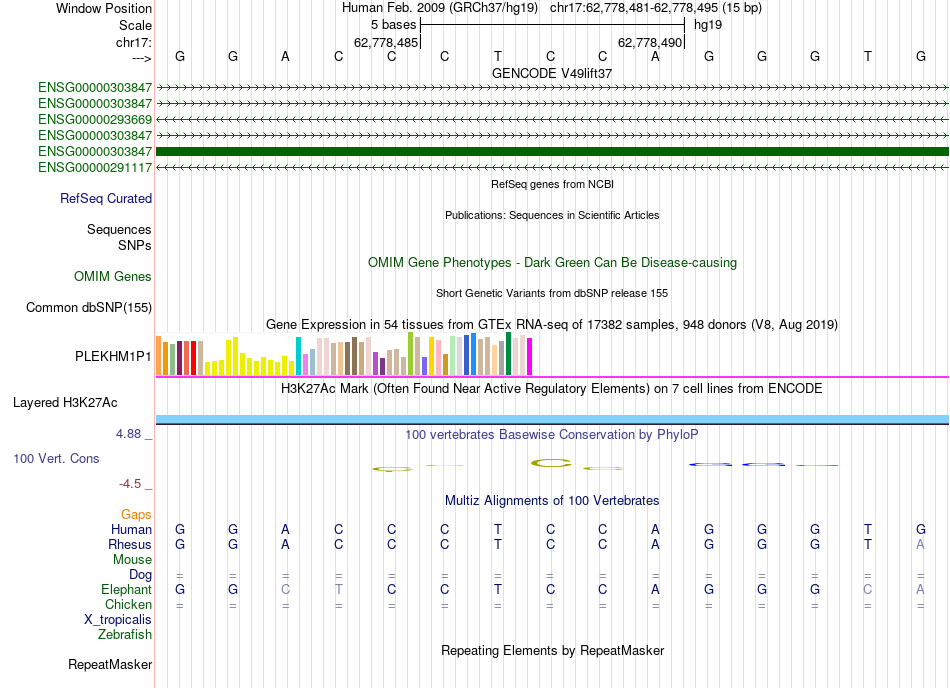Screen dimensions: 950x688
Task: Click the dark green bar in GTEx chart
Action: click(x=508, y=354)
